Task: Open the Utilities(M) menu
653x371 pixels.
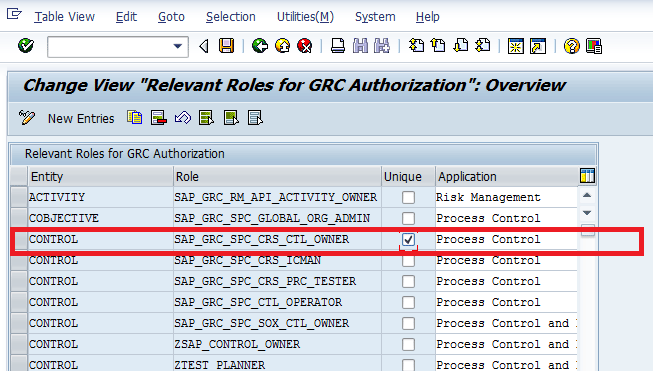Action: pyautogui.click(x=306, y=17)
